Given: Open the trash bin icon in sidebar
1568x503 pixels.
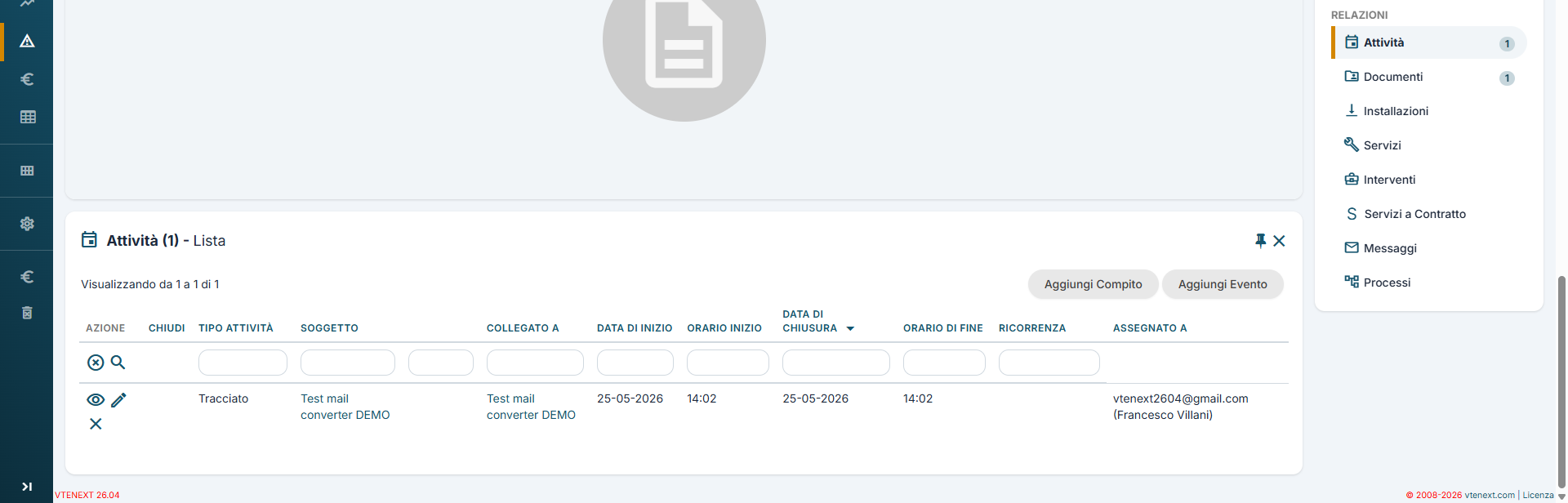Looking at the screenshot, I should click(x=27, y=313).
